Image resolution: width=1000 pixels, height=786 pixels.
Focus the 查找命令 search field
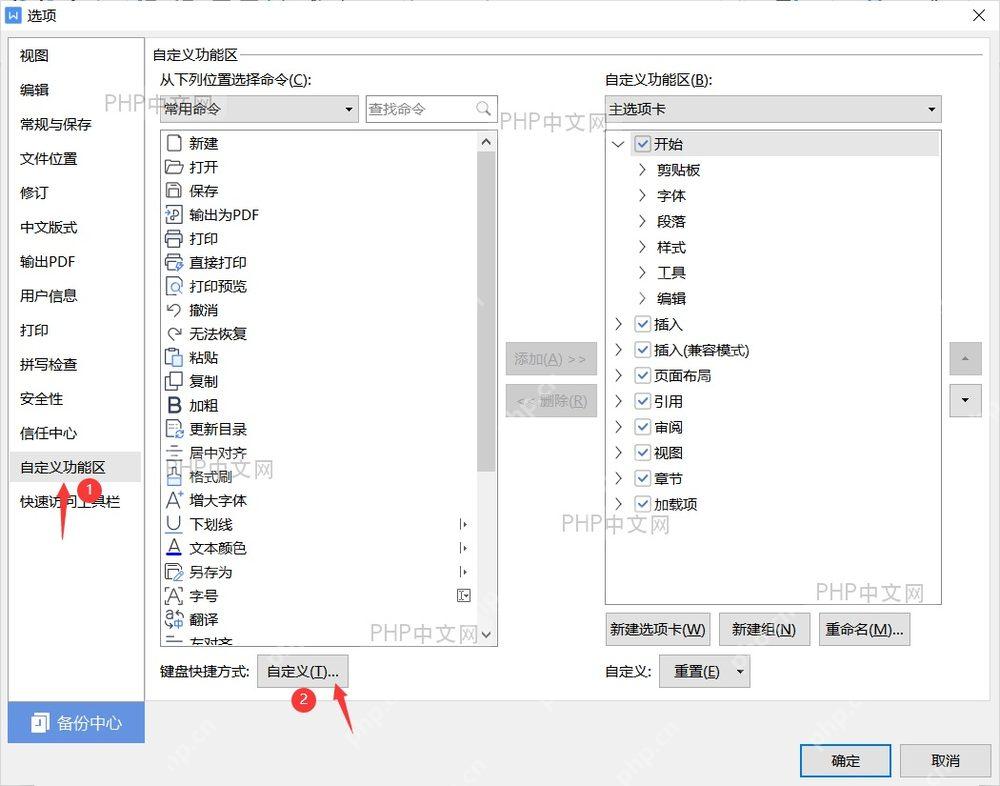tap(432, 109)
